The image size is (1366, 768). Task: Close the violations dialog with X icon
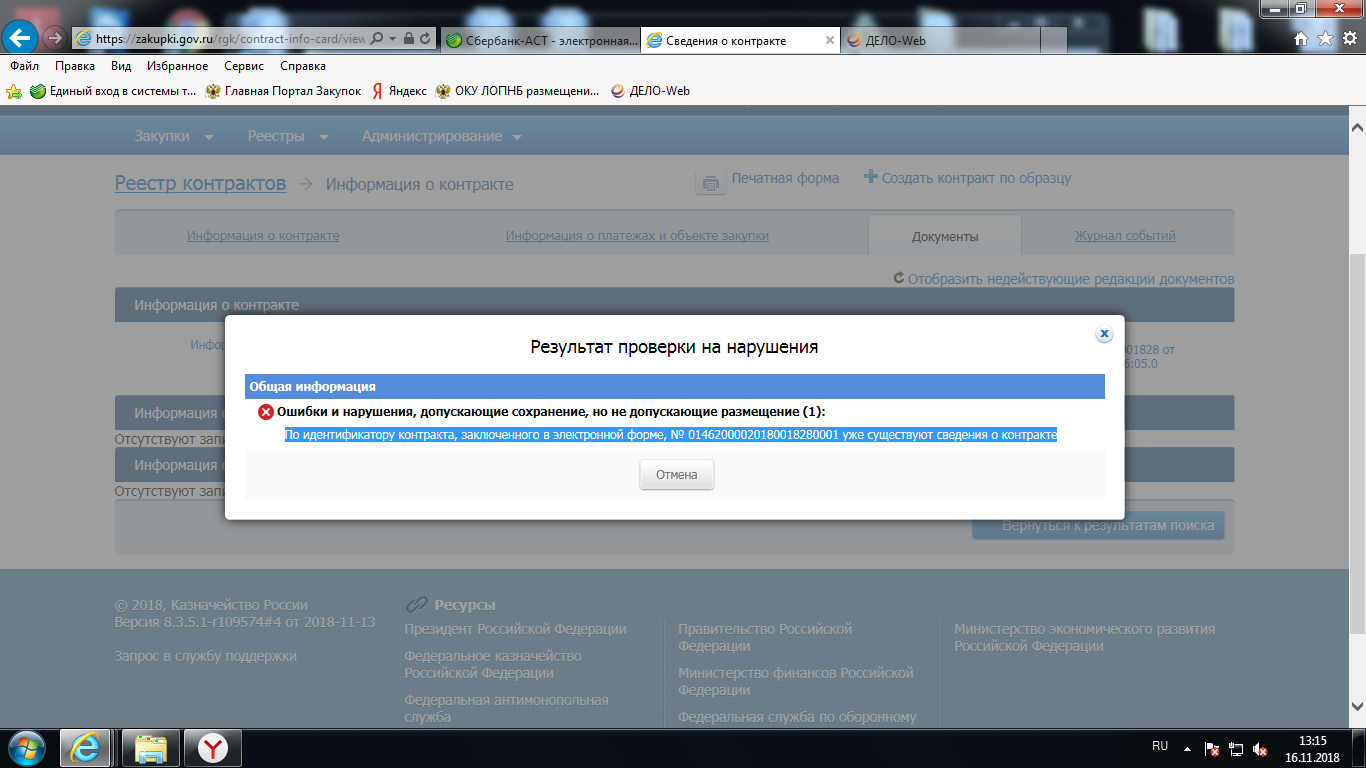click(1104, 334)
